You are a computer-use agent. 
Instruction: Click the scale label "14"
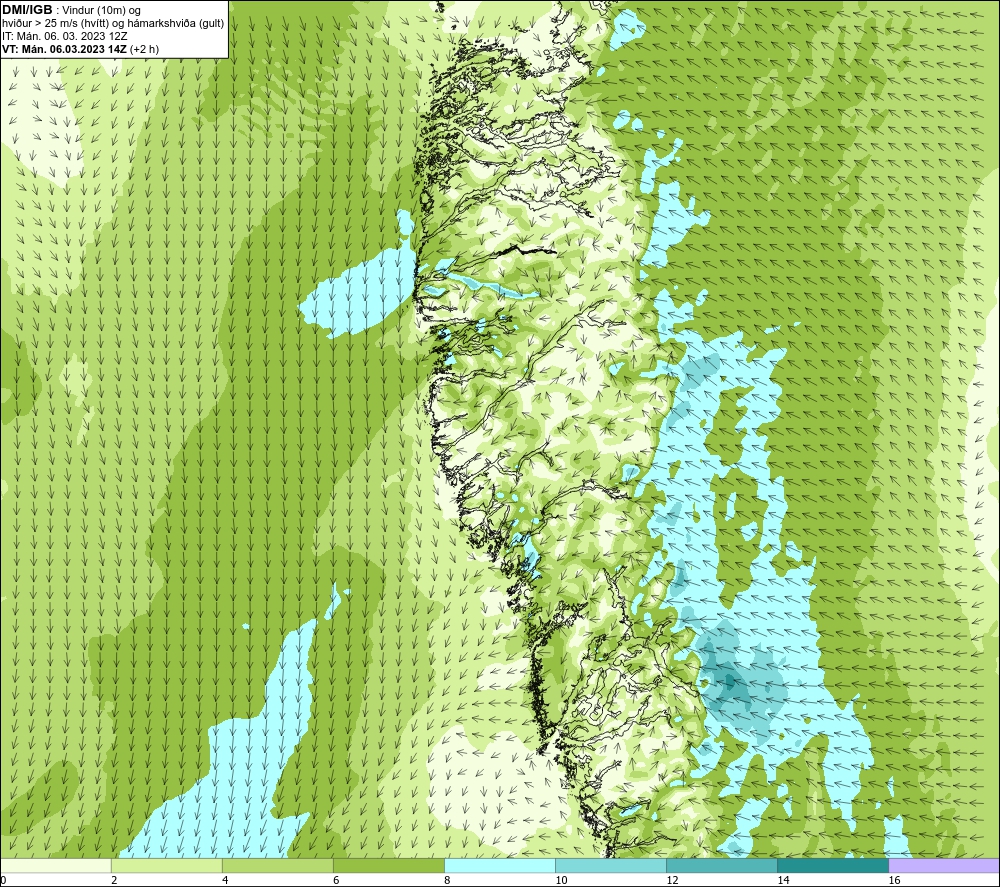click(783, 881)
